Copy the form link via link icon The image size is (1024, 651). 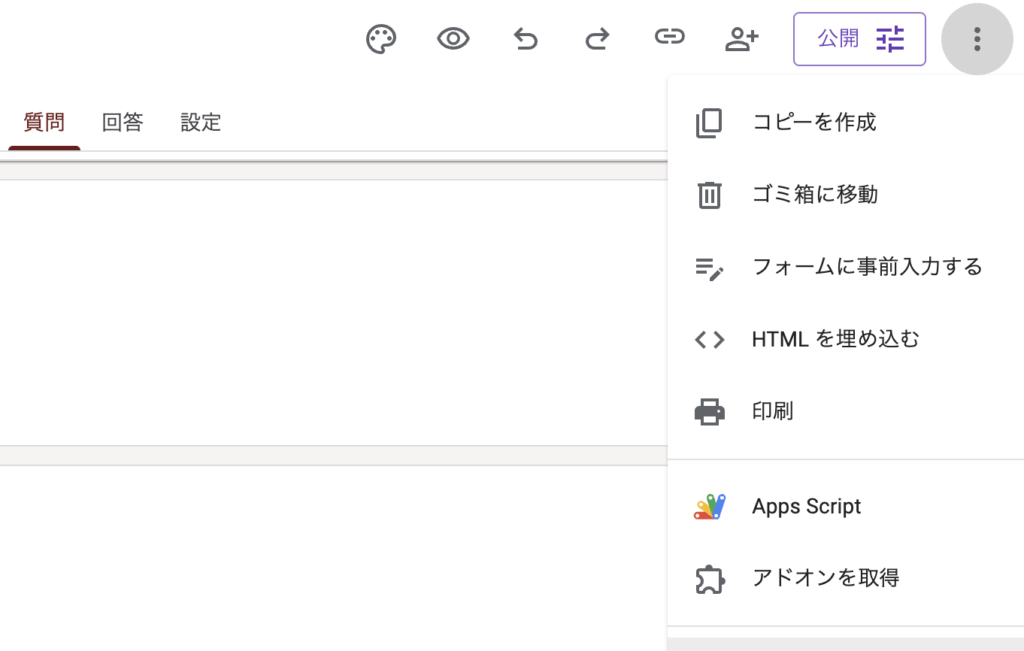(x=669, y=38)
